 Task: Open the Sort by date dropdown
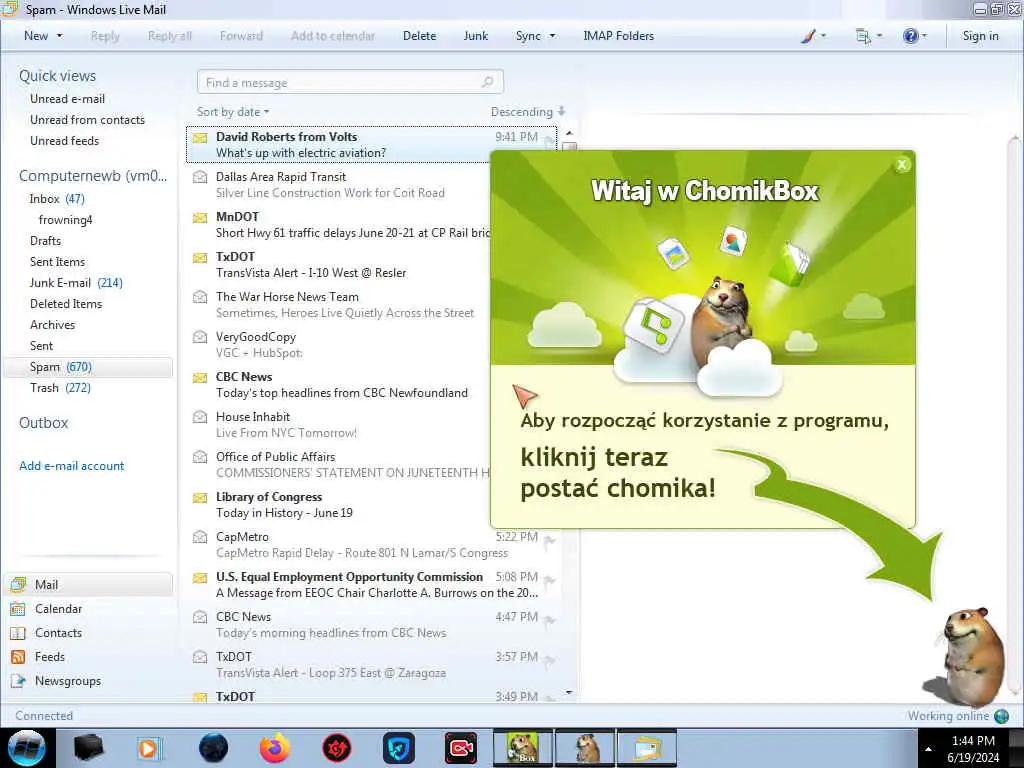pos(233,112)
